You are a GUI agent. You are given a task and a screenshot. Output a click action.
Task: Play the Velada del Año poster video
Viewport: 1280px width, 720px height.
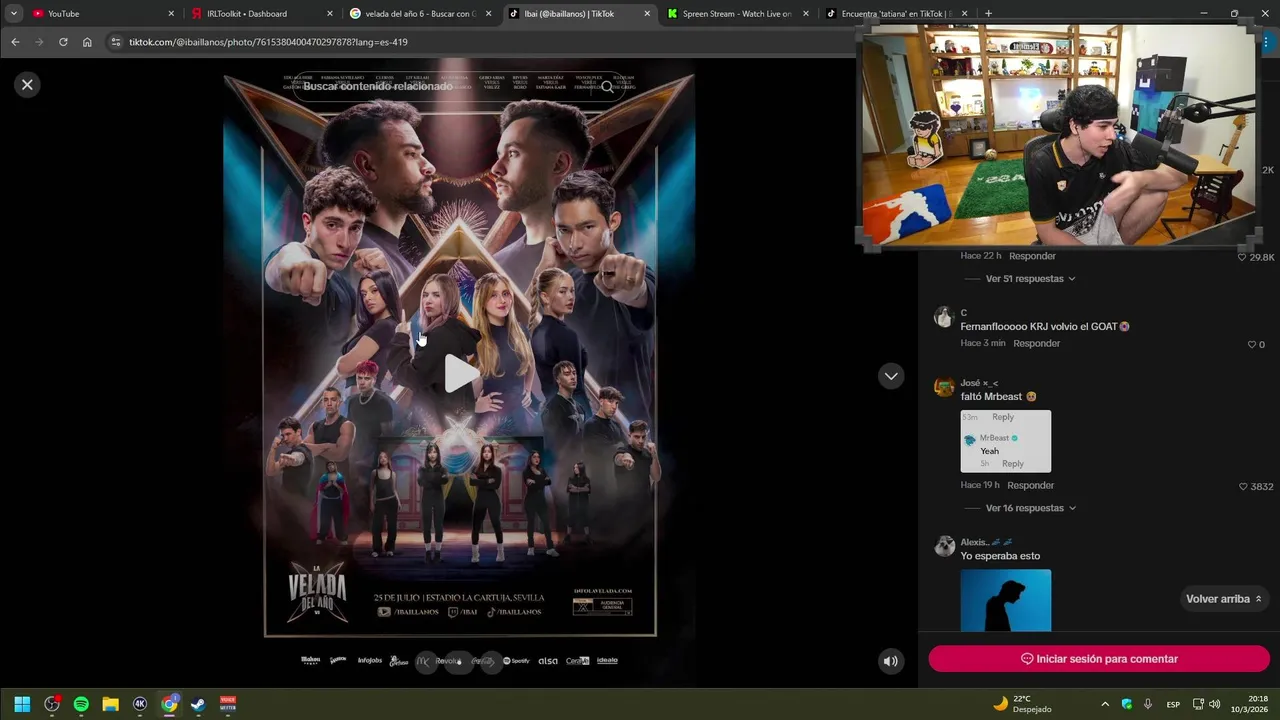pos(460,374)
